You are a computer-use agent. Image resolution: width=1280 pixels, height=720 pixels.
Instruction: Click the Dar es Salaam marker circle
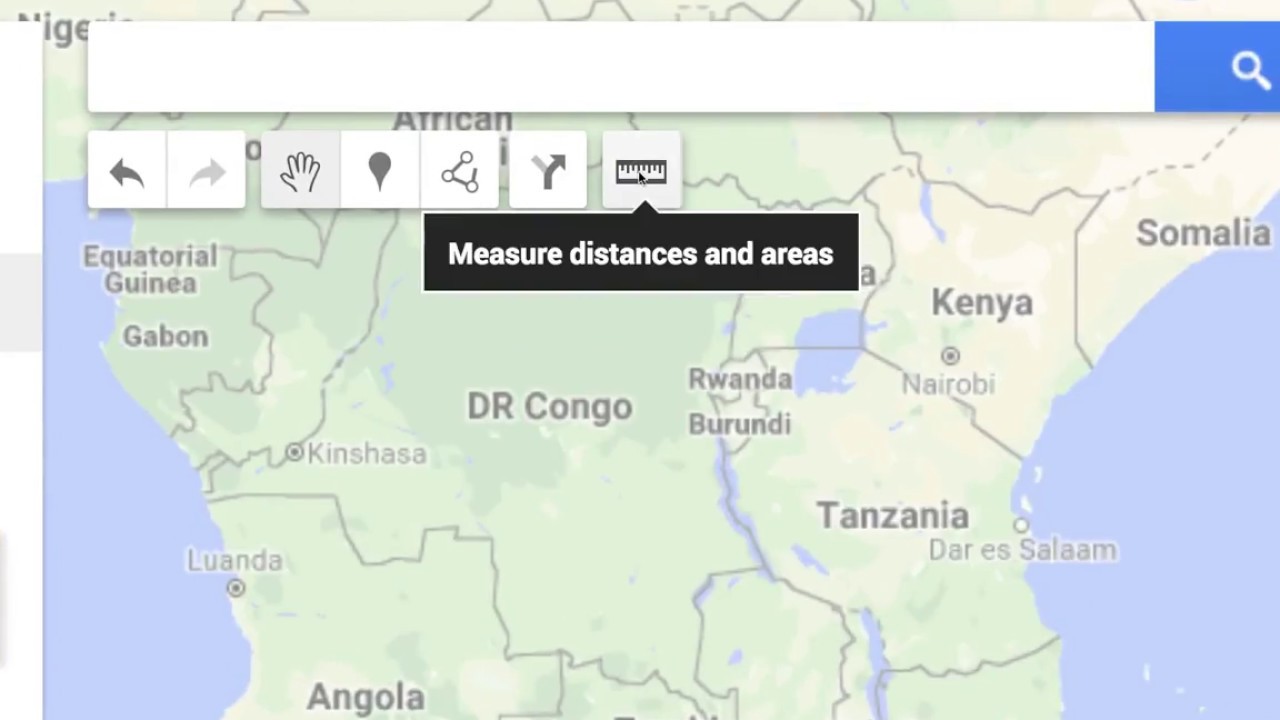point(1021,525)
